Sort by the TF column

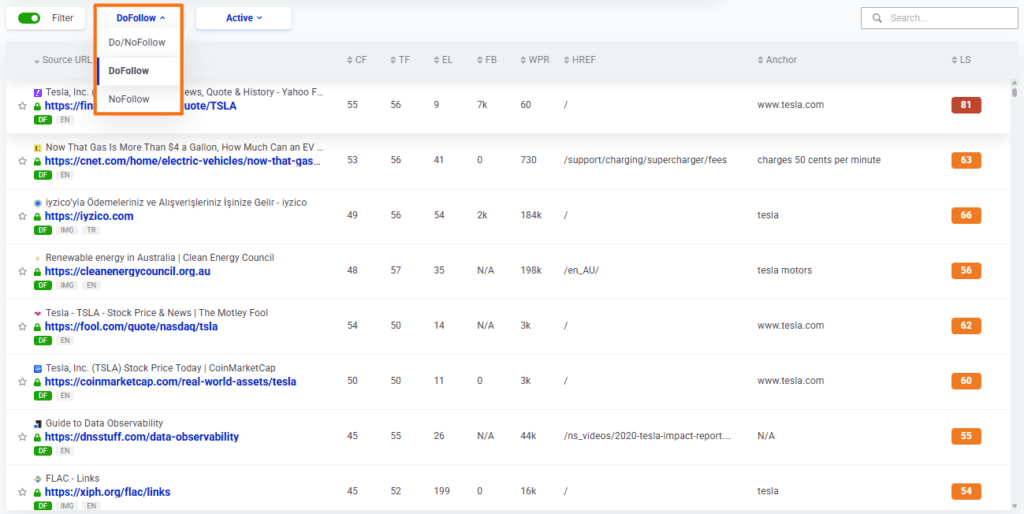[400, 60]
